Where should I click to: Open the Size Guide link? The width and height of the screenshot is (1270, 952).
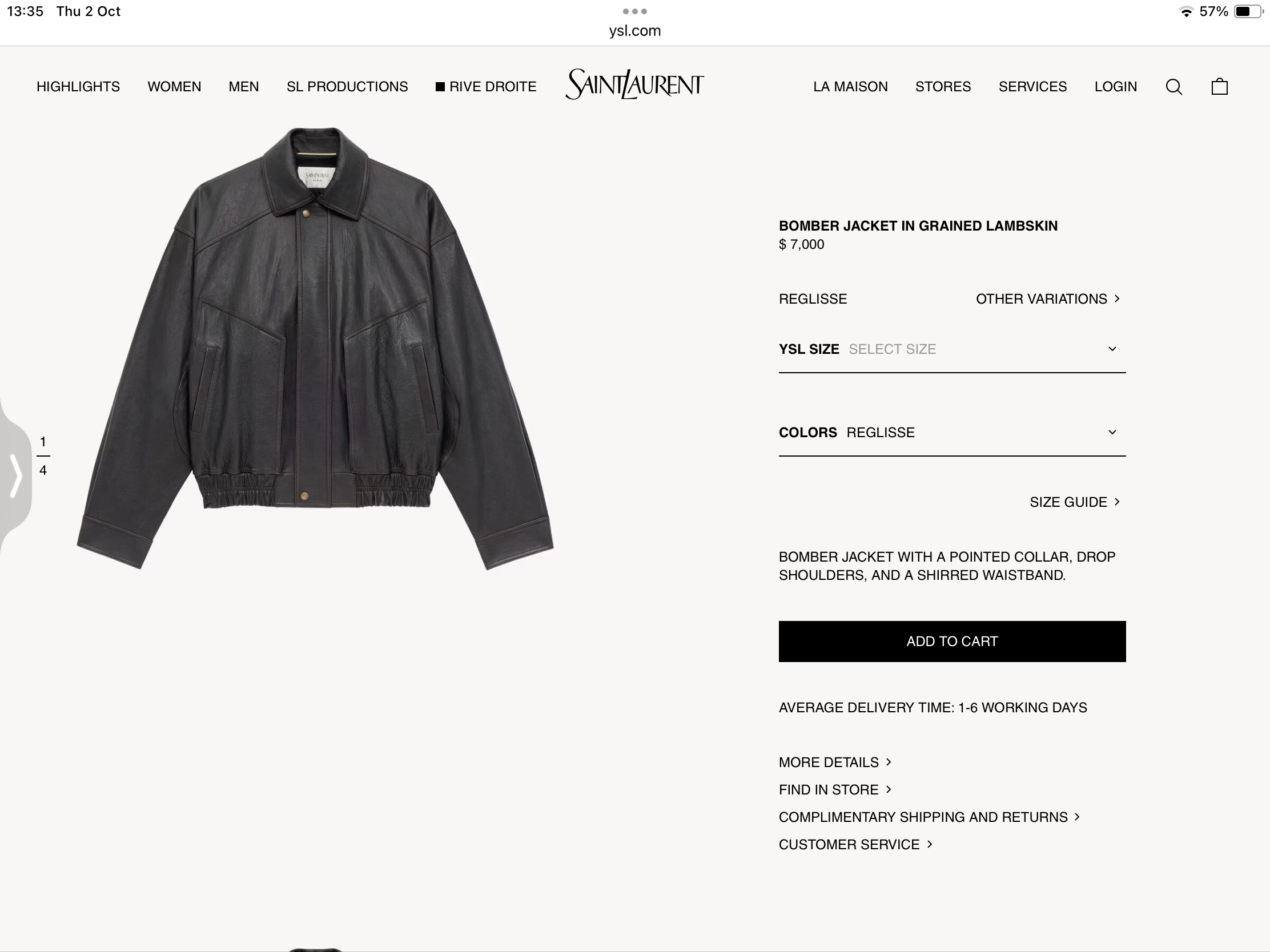pos(1075,502)
